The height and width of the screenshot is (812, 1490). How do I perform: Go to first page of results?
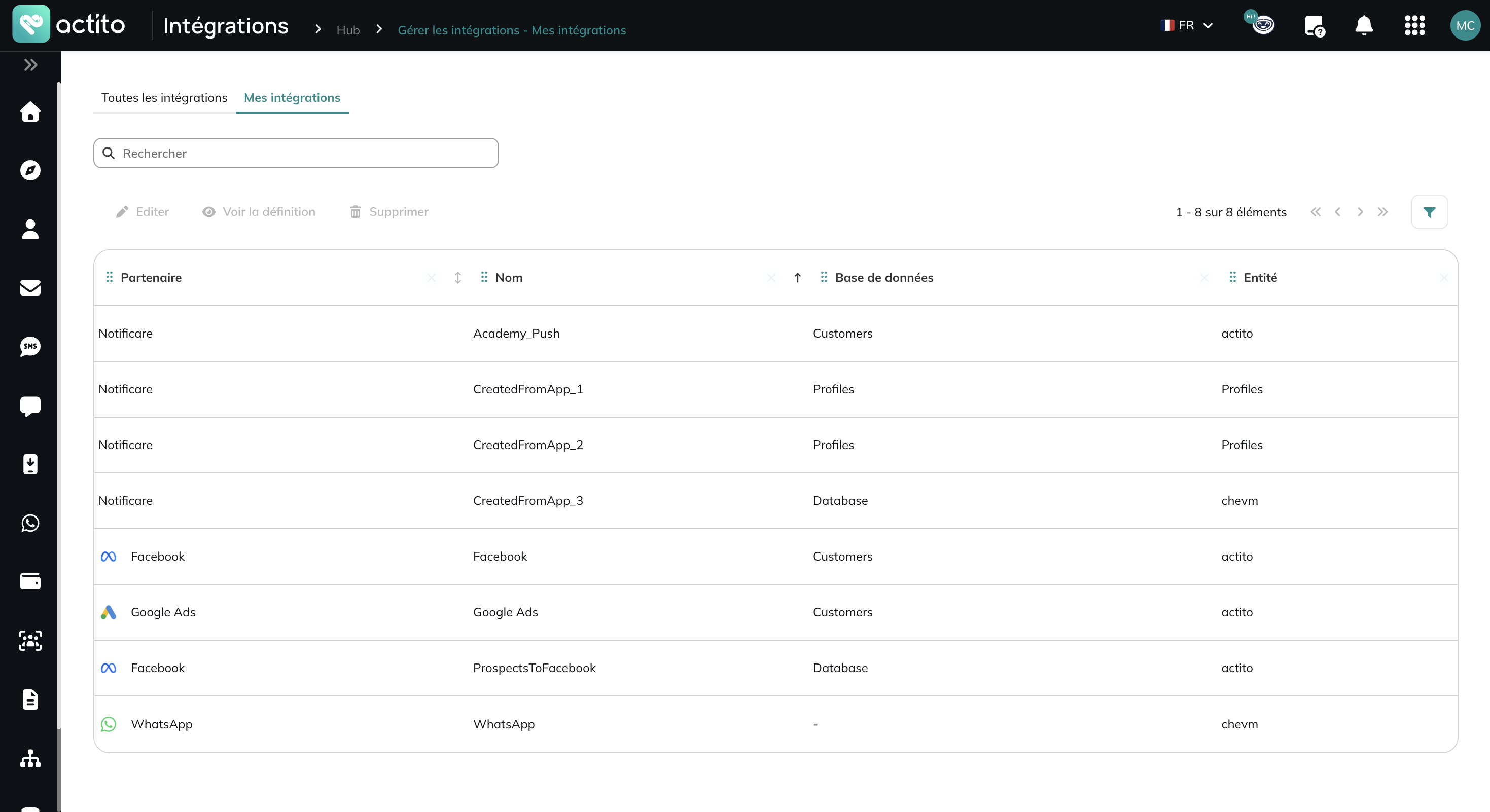click(x=1316, y=212)
